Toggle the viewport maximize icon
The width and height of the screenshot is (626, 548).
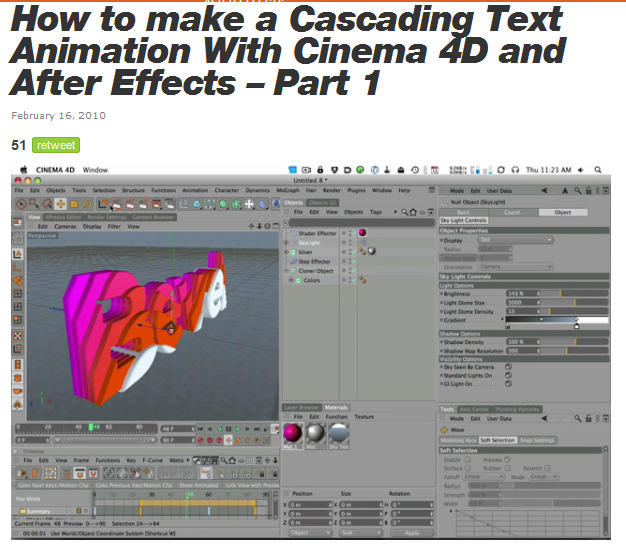tap(275, 226)
